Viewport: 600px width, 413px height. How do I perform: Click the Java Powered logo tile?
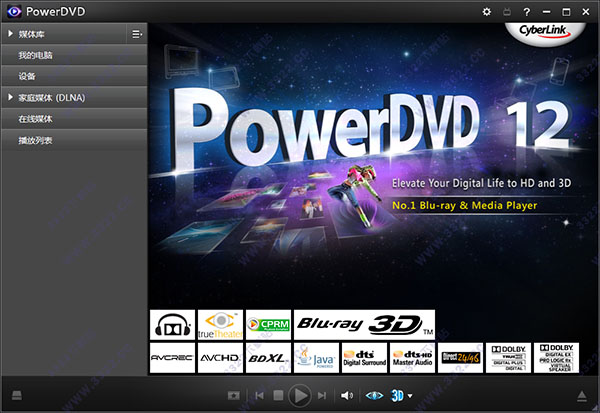(x=316, y=357)
